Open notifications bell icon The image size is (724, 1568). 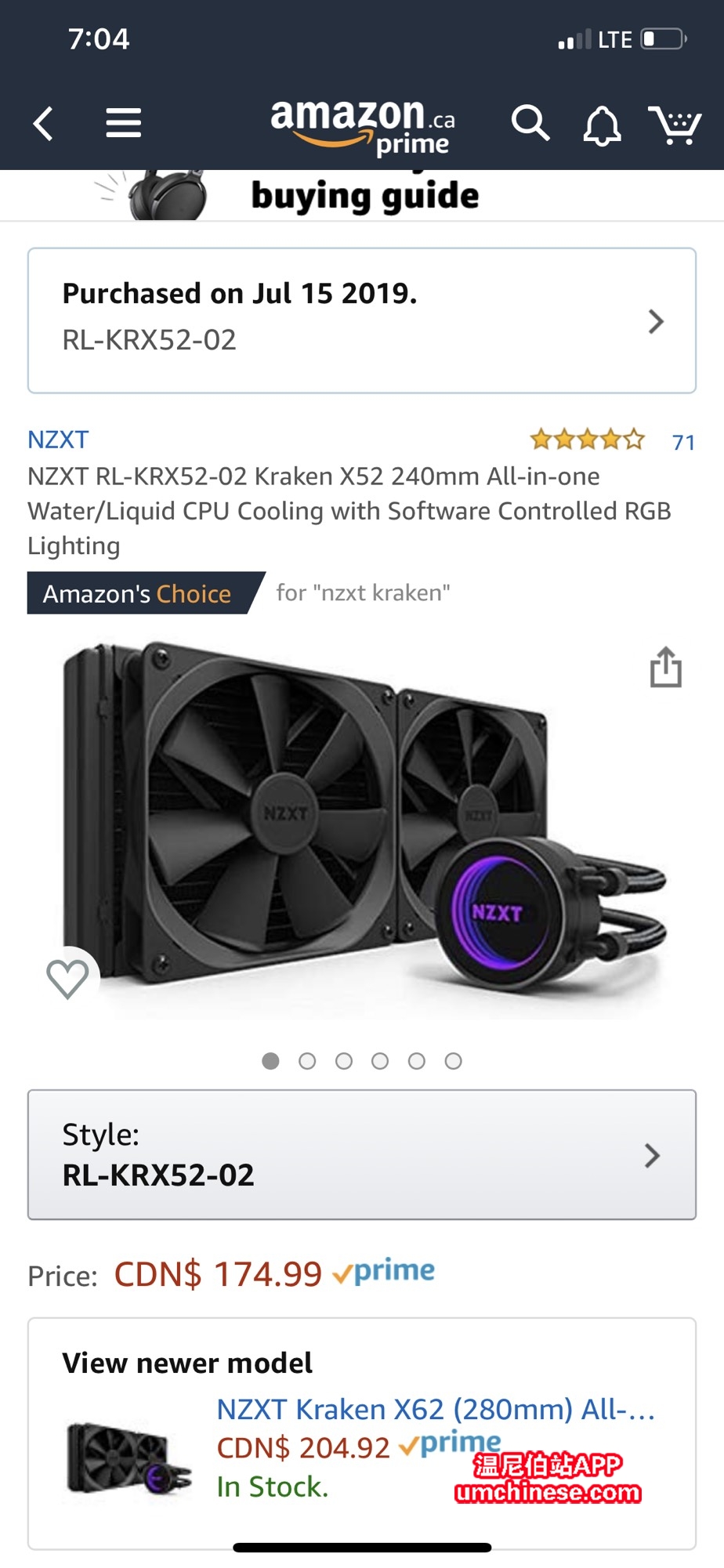(x=602, y=125)
